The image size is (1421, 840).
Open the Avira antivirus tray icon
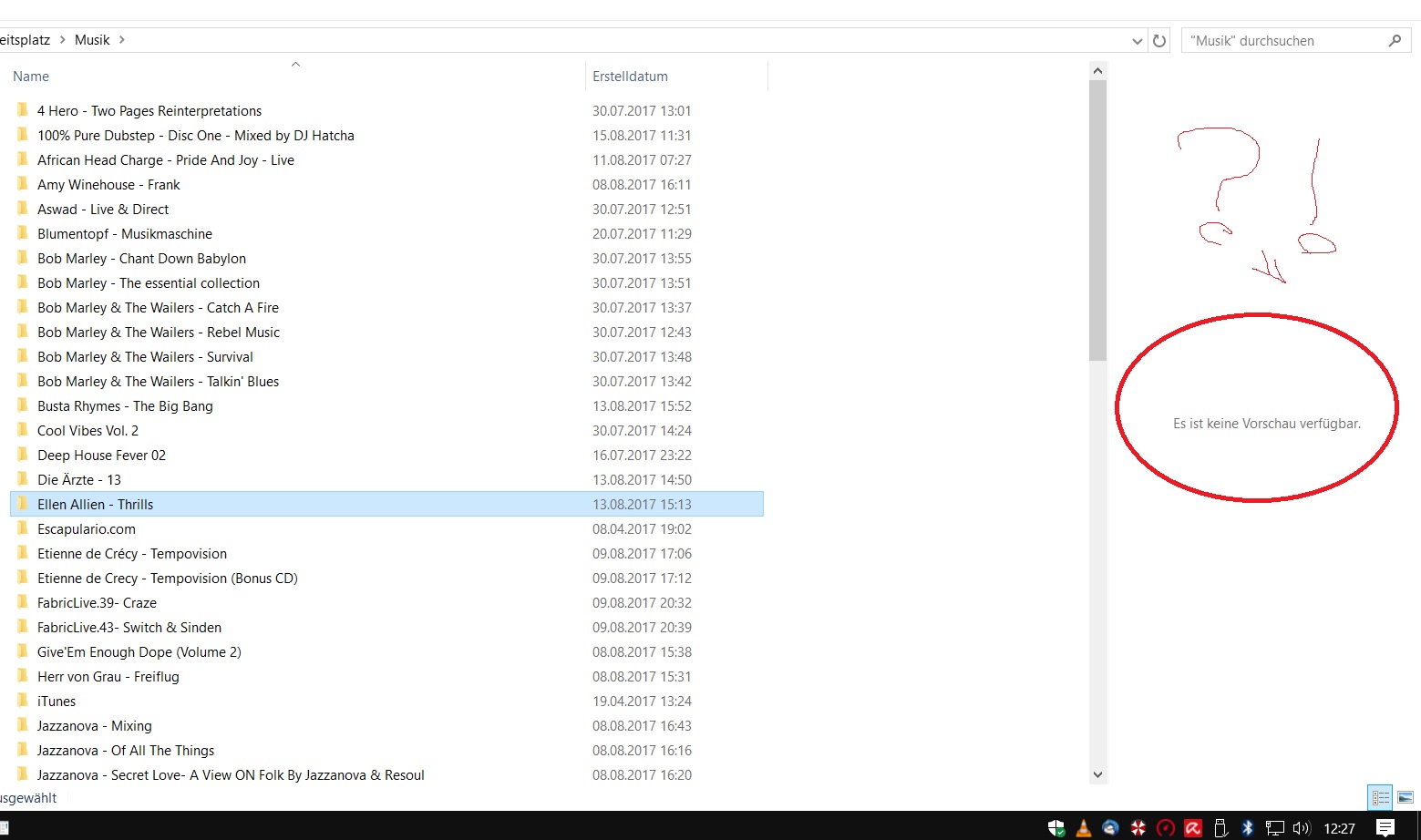tap(1192, 828)
